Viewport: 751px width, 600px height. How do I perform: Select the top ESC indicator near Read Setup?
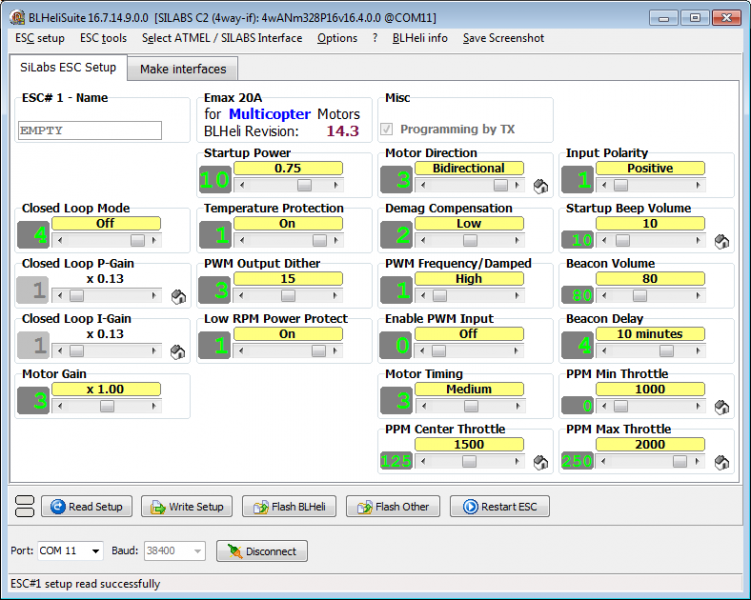coord(25,500)
